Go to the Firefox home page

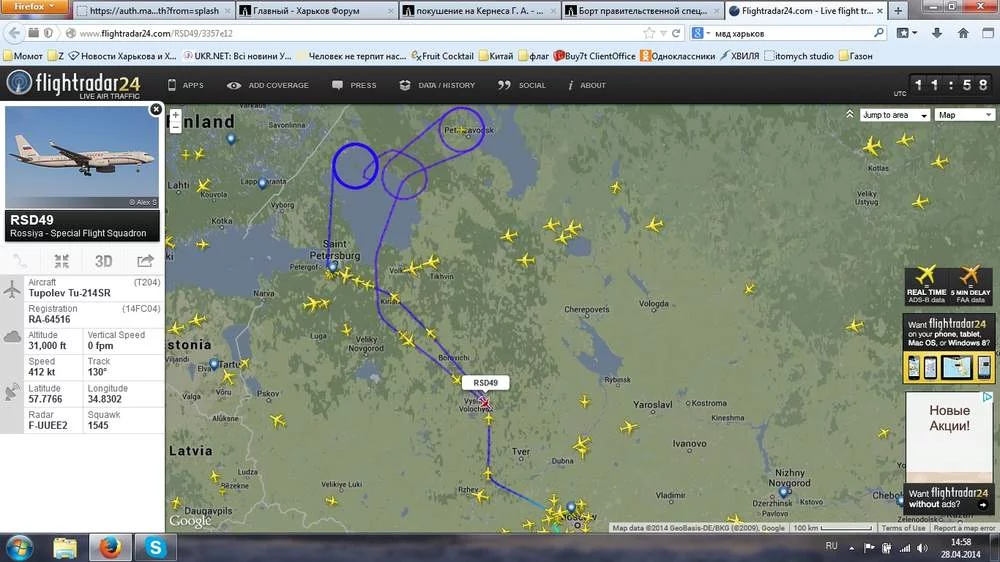tap(963, 33)
